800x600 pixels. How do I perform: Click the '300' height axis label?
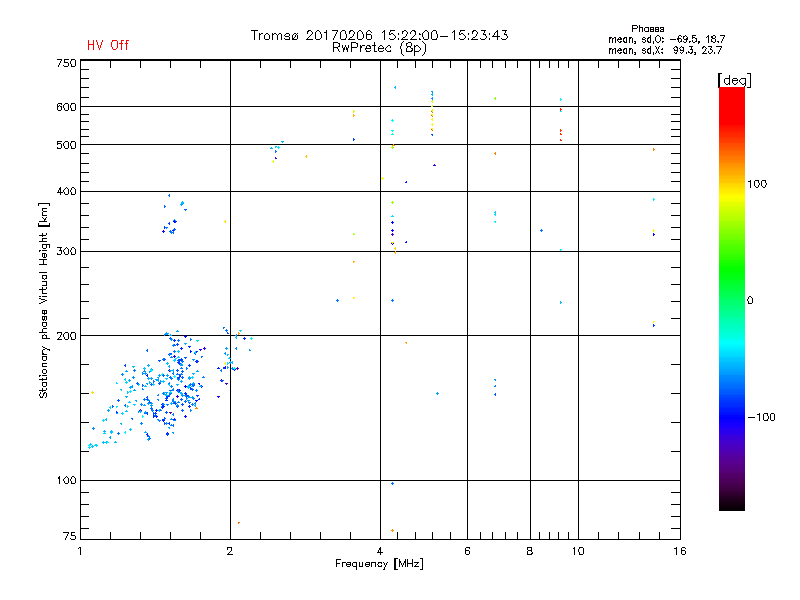[66, 251]
